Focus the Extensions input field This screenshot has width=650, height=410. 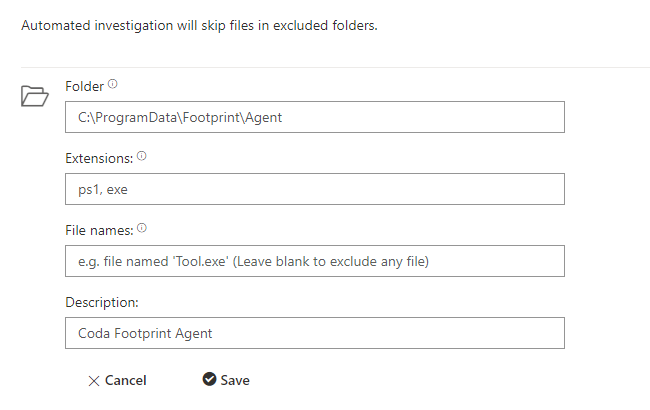click(315, 189)
